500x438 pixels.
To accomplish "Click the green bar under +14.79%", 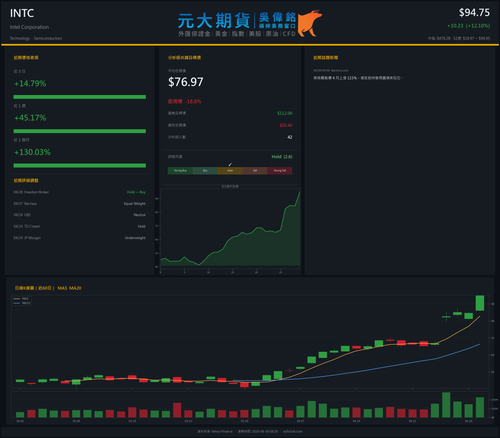I will click(80, 97).
